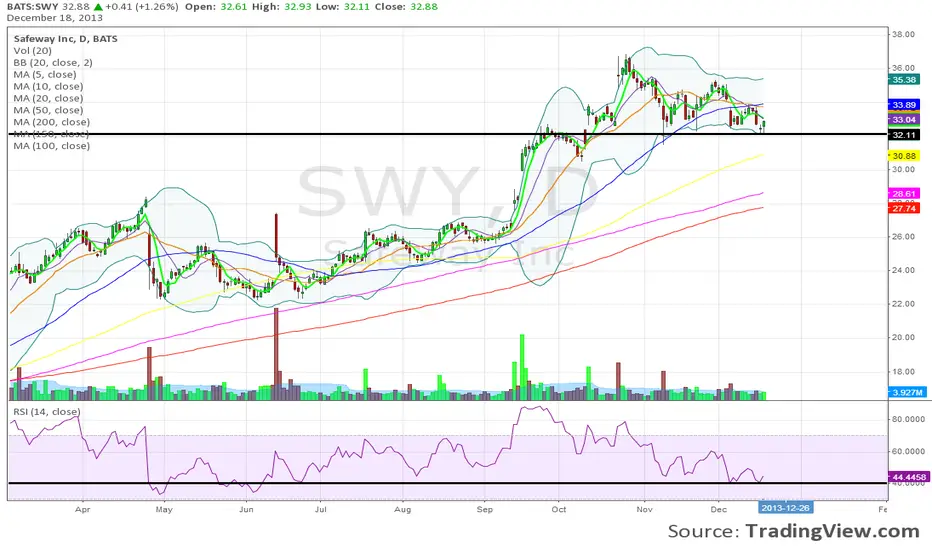Click the Source: TradingView.com credit text
Viewport: 932px width, 550px height.
click(794, 531)
